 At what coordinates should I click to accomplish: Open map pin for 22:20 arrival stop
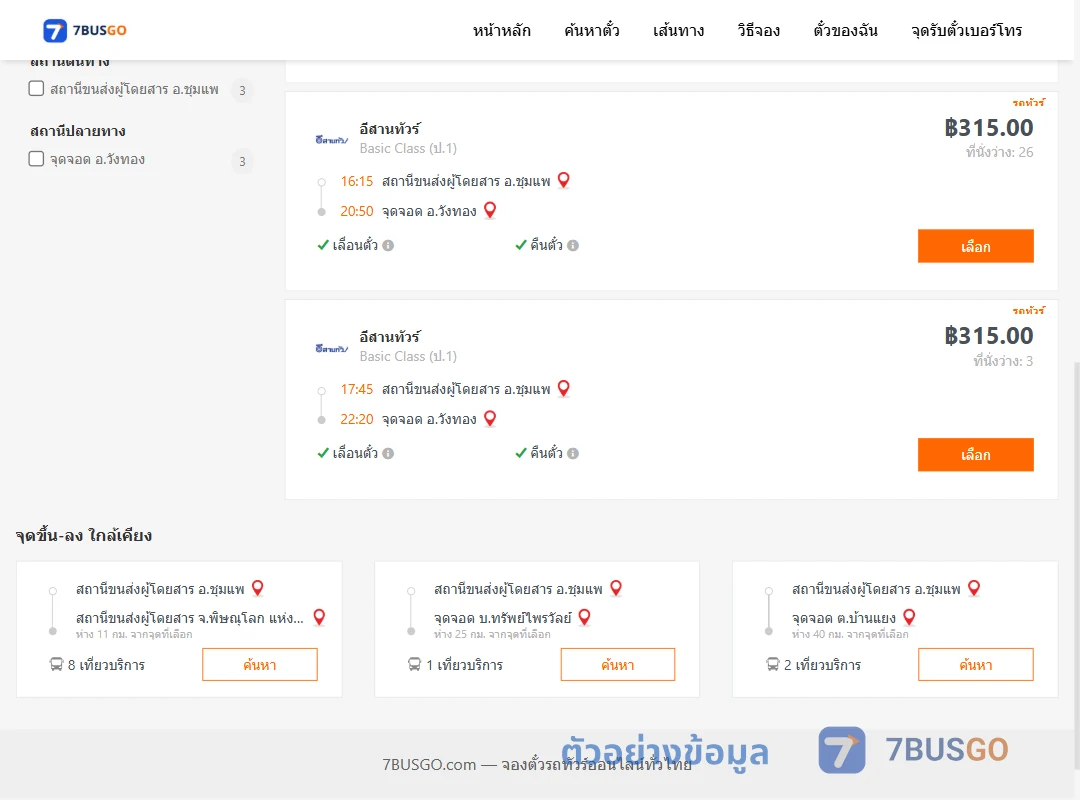490,418
